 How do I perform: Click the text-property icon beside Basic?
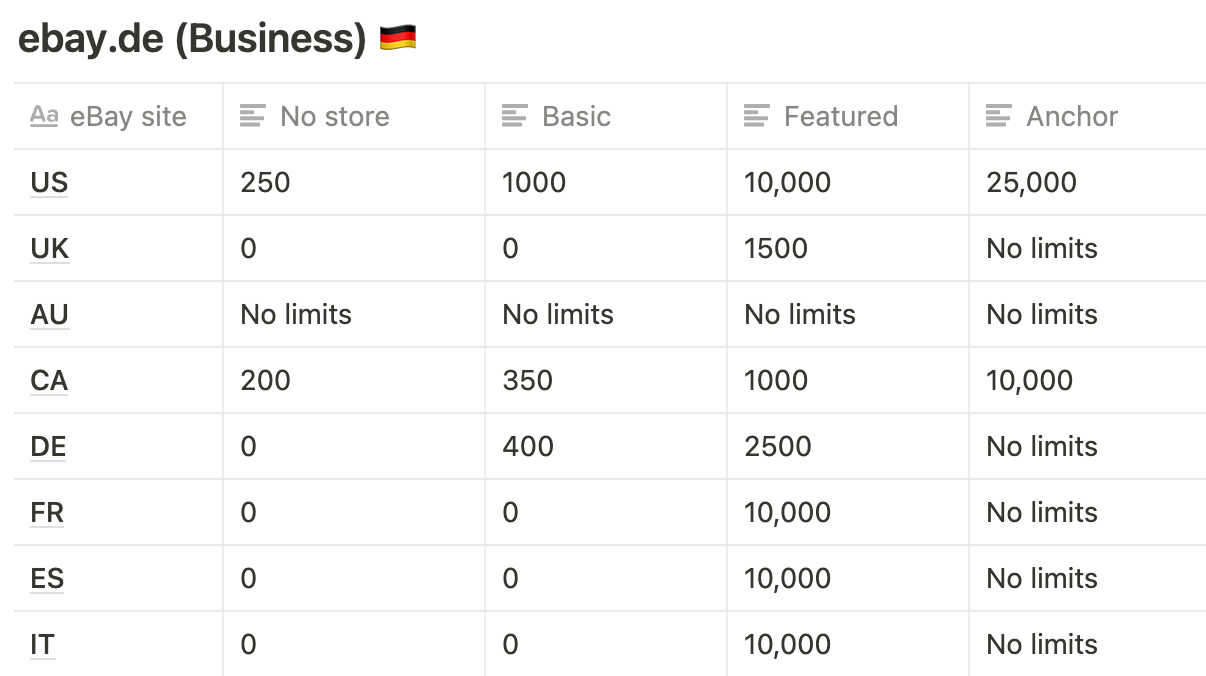tap(514, 116)
